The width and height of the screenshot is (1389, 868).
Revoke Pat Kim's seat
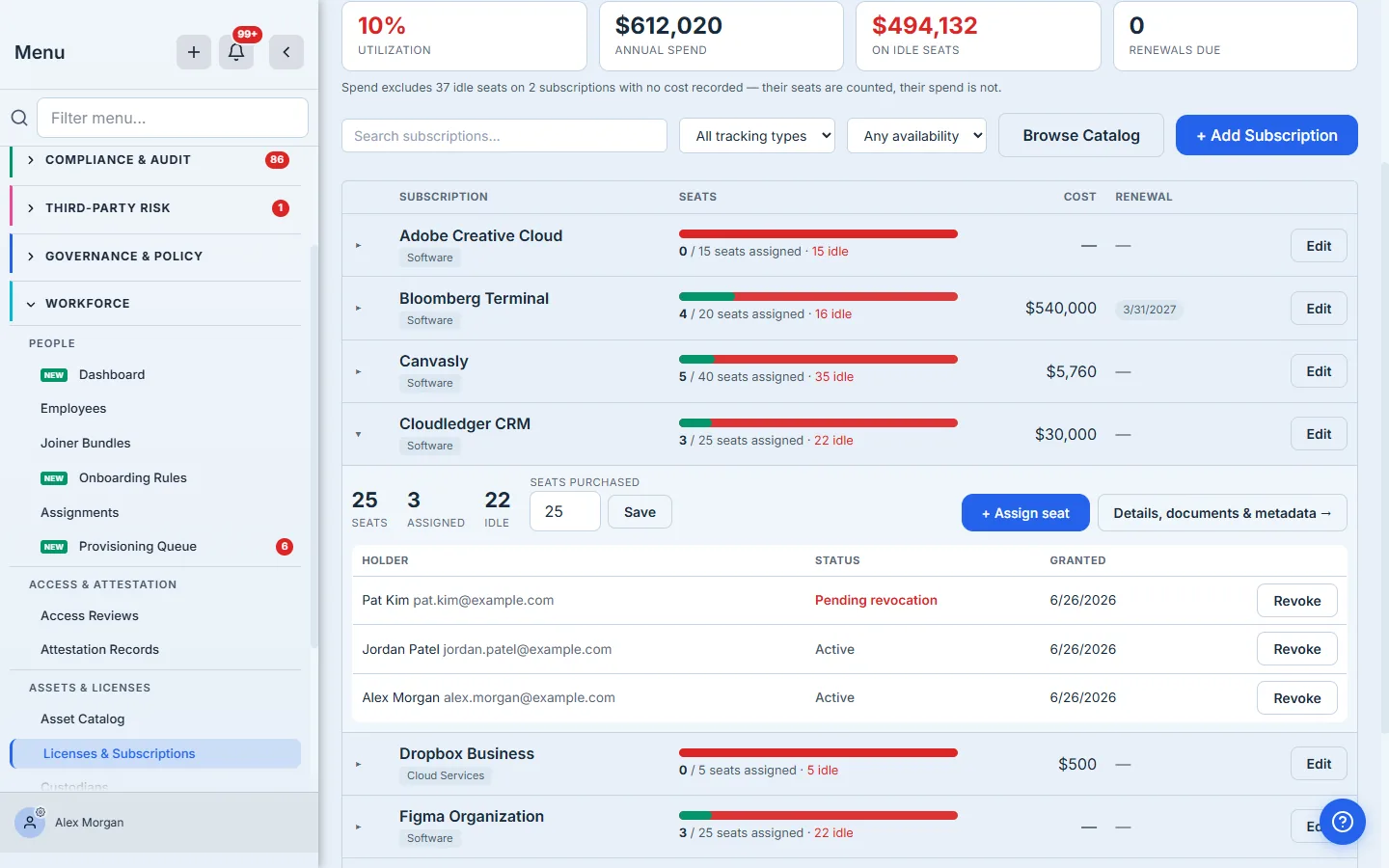pos(1297,601)
